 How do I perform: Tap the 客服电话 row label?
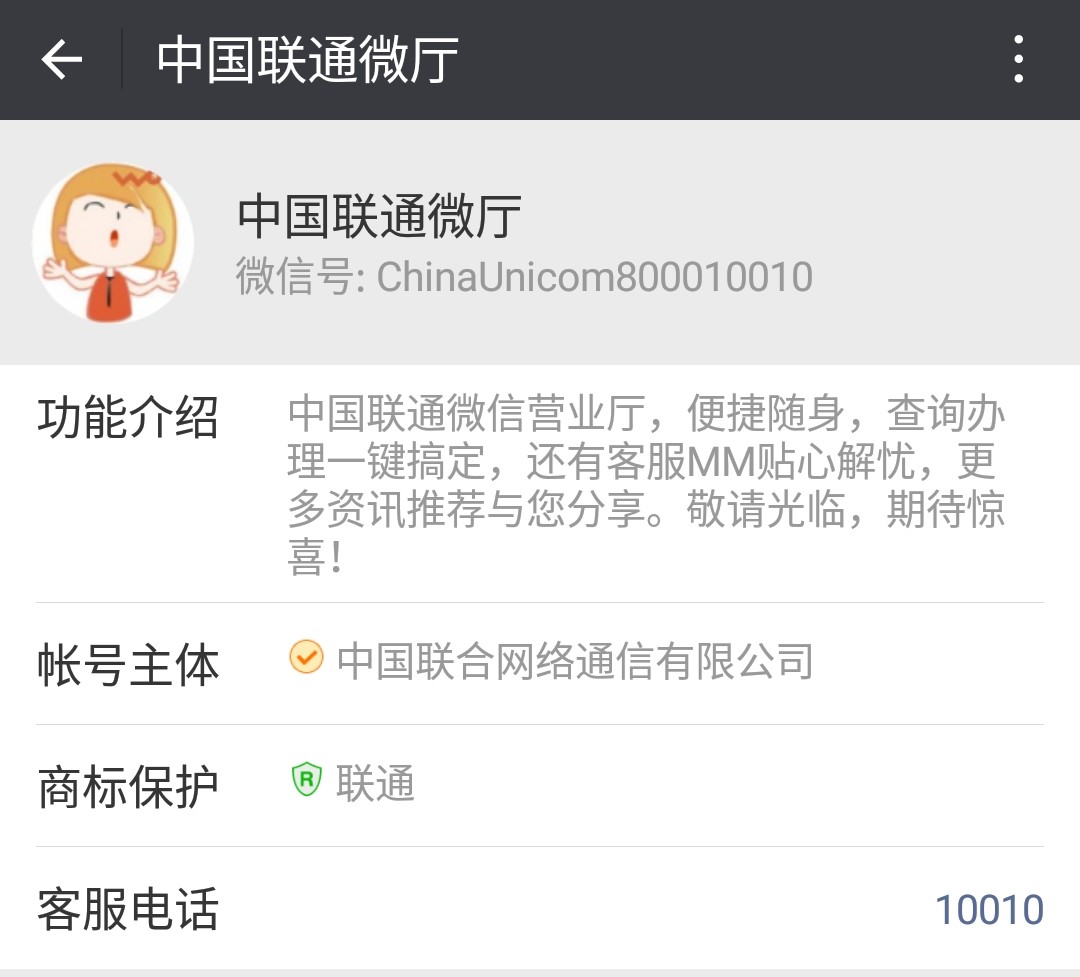click(128, 909)
